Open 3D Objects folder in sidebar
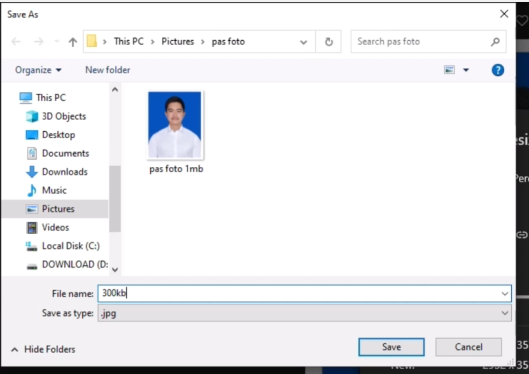The image size is (529, 374). tap(64, 116)
